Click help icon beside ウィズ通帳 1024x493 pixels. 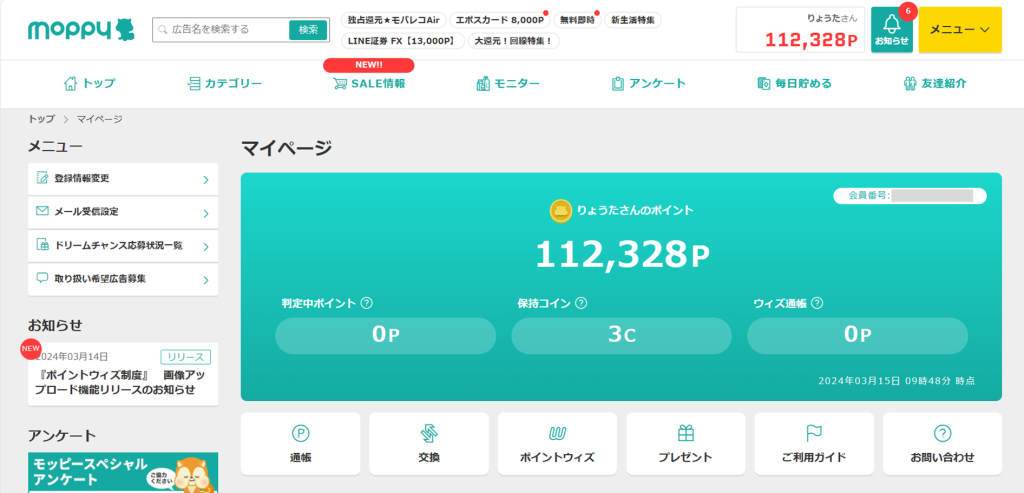[817, 303]
